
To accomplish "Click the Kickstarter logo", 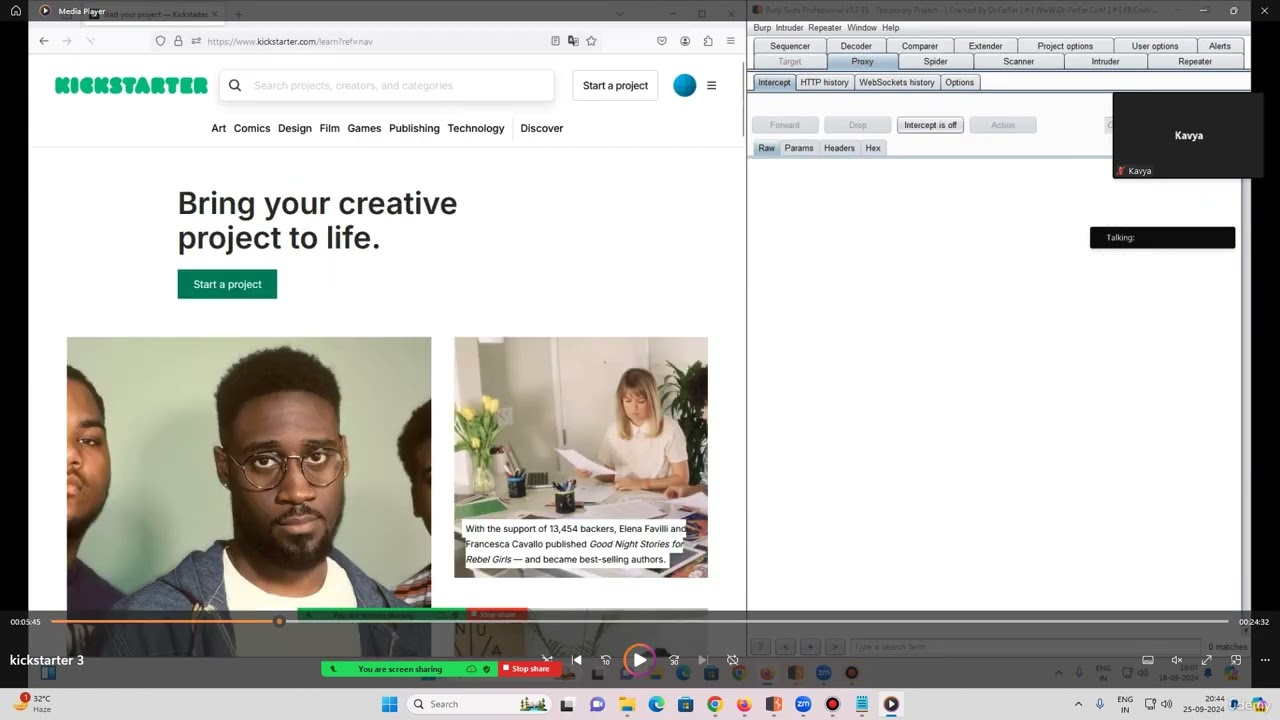I will 131,86.
